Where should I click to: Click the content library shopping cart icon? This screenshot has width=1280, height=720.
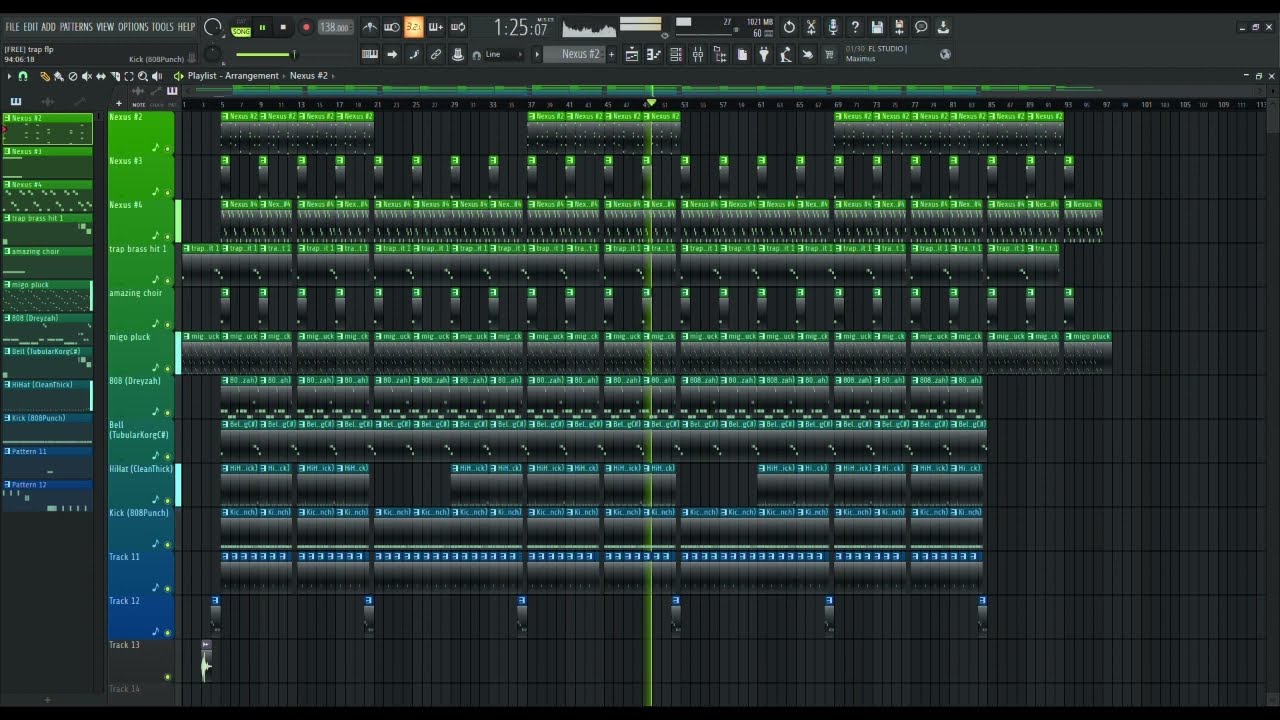[829, 54]
